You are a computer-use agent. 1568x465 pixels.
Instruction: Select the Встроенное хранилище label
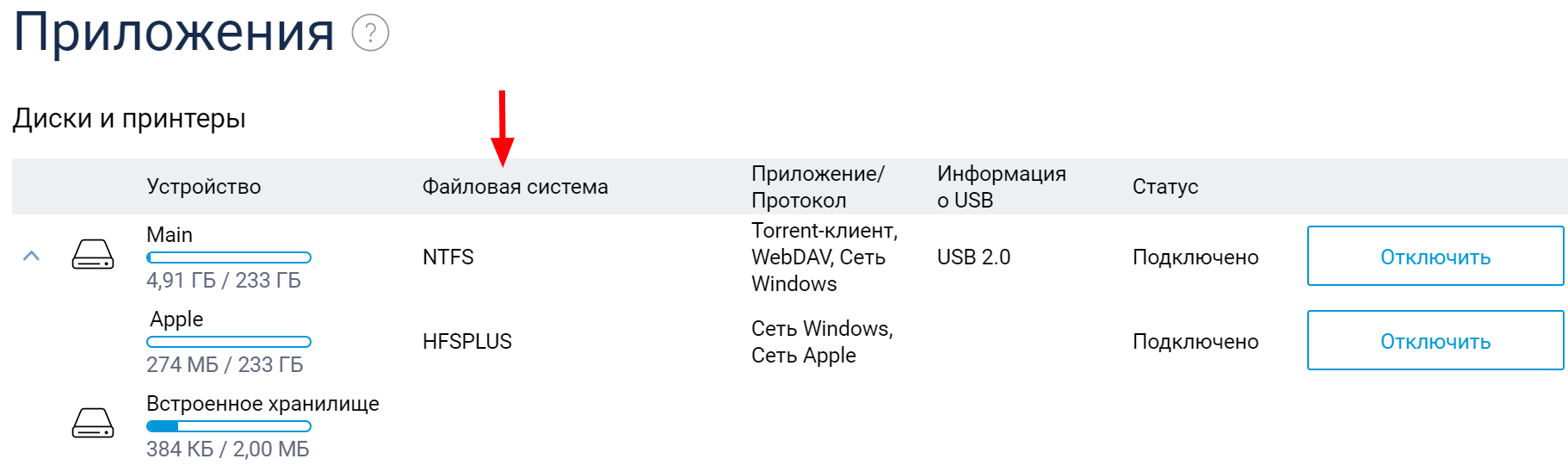pyautogui.click(x=262, y=404)
